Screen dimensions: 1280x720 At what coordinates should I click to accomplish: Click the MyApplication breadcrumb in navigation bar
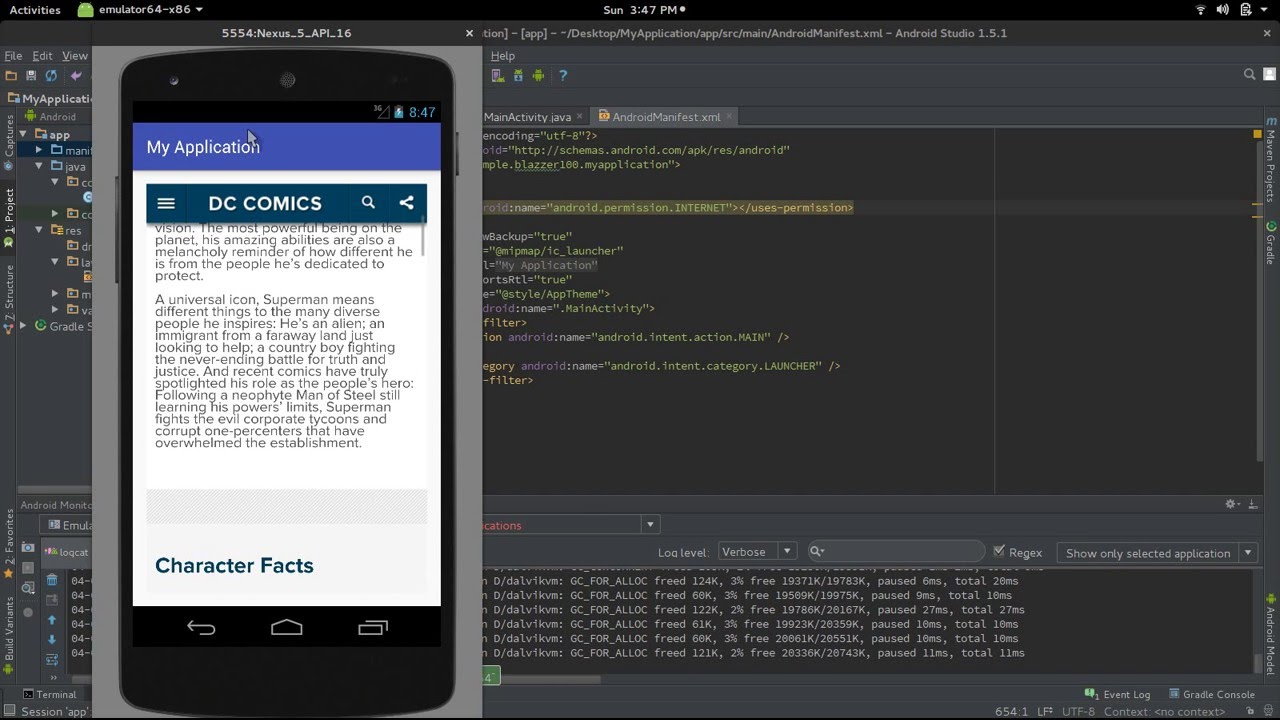point(51,98)
